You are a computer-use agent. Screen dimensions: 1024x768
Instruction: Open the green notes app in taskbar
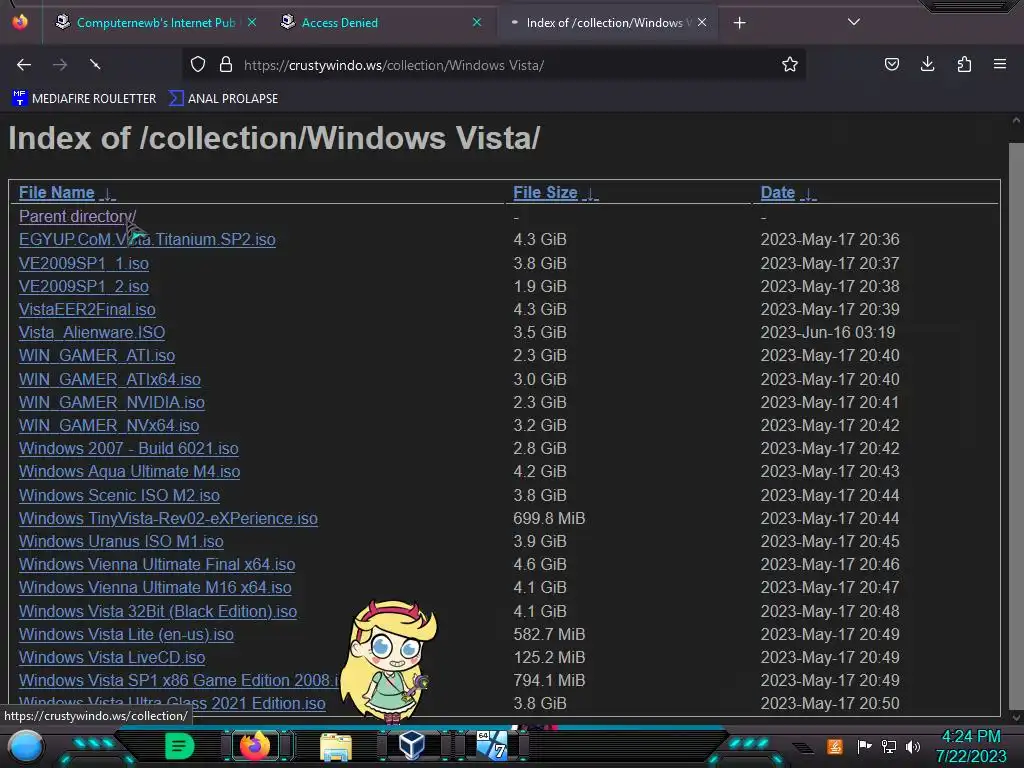coord(179,746)
